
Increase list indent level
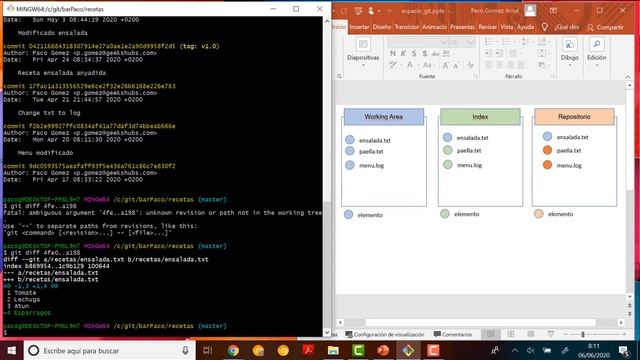pos(499,53)
